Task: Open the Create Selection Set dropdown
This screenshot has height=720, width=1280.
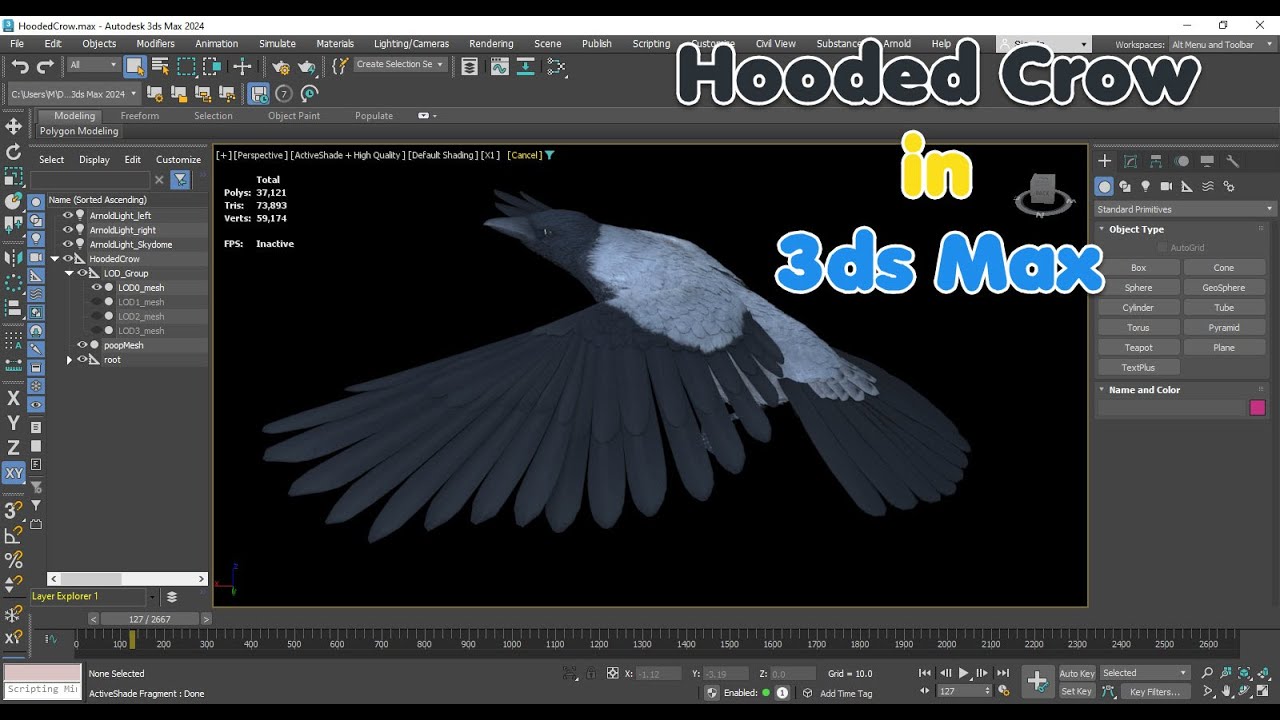Action: pyautogui.click(x=400, y=65)
